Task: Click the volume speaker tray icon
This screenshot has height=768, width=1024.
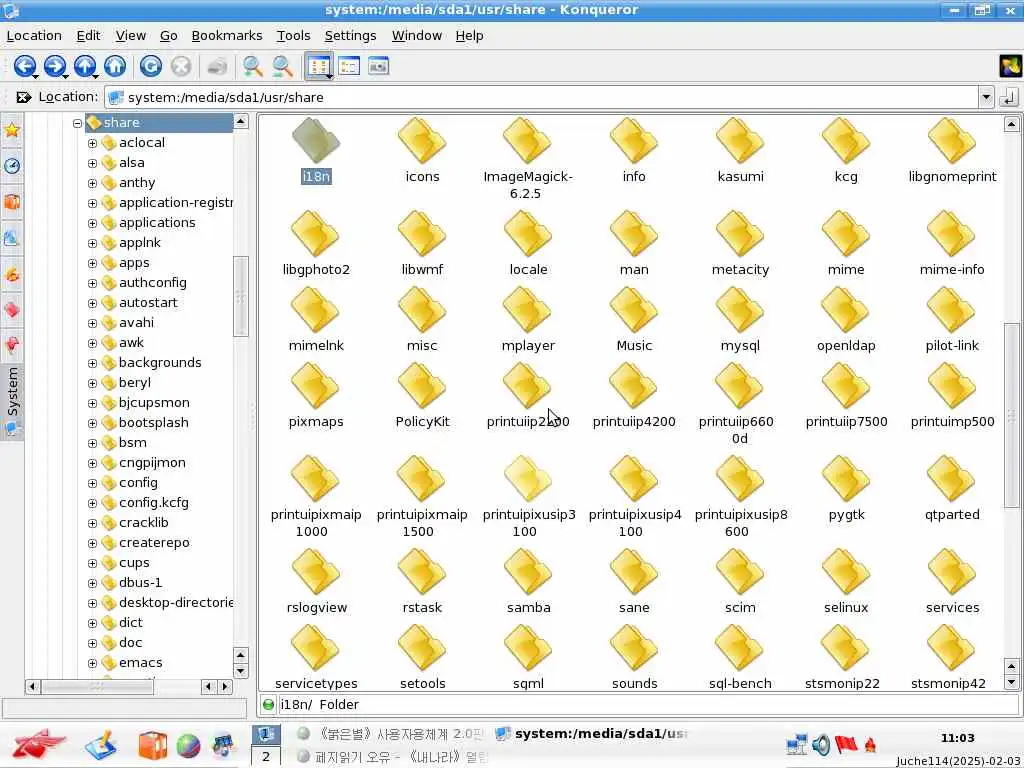Action: [x=820, y=744]
